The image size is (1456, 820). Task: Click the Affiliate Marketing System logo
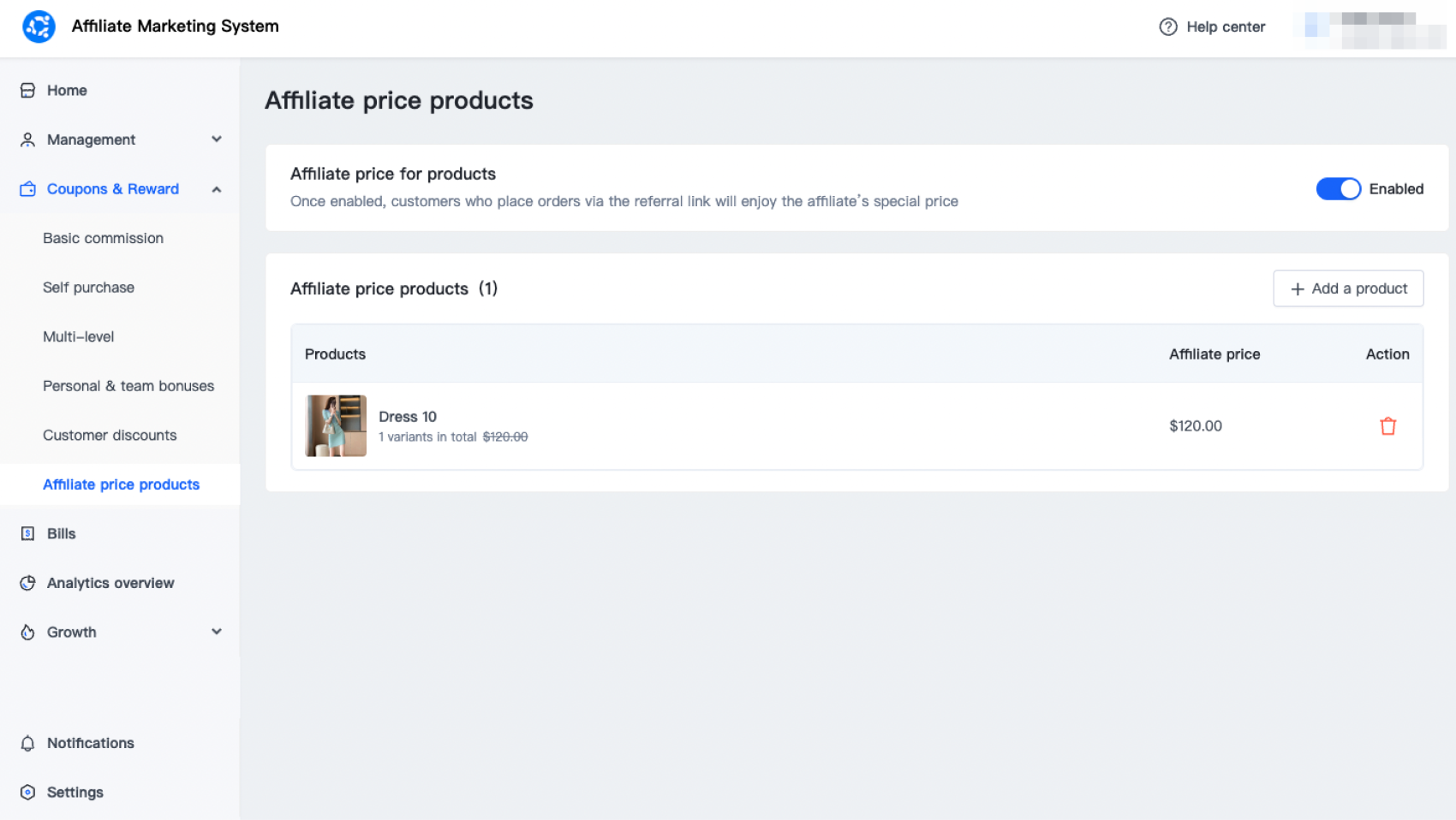click(38, 27)
